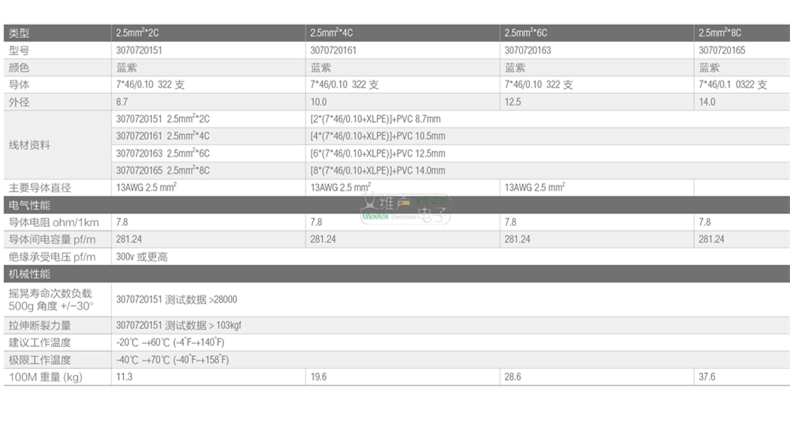Click the 电气性能 section header
Screen dimensions: 790x423
[x=30, y=205]
